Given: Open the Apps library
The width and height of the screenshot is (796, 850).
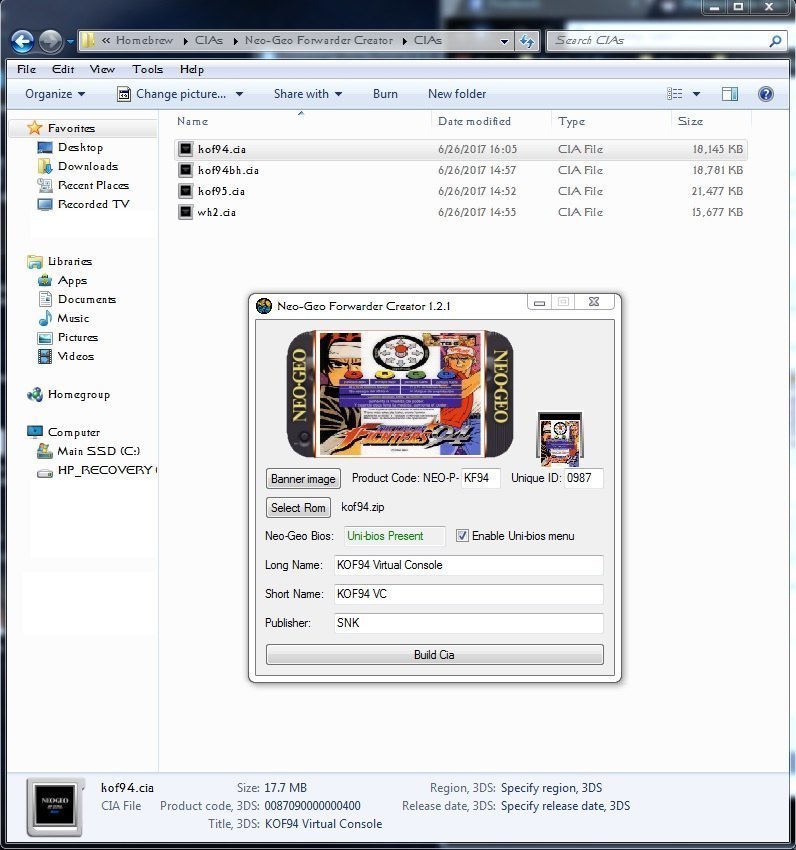Looking at the screenshot, I should (72, 280).
